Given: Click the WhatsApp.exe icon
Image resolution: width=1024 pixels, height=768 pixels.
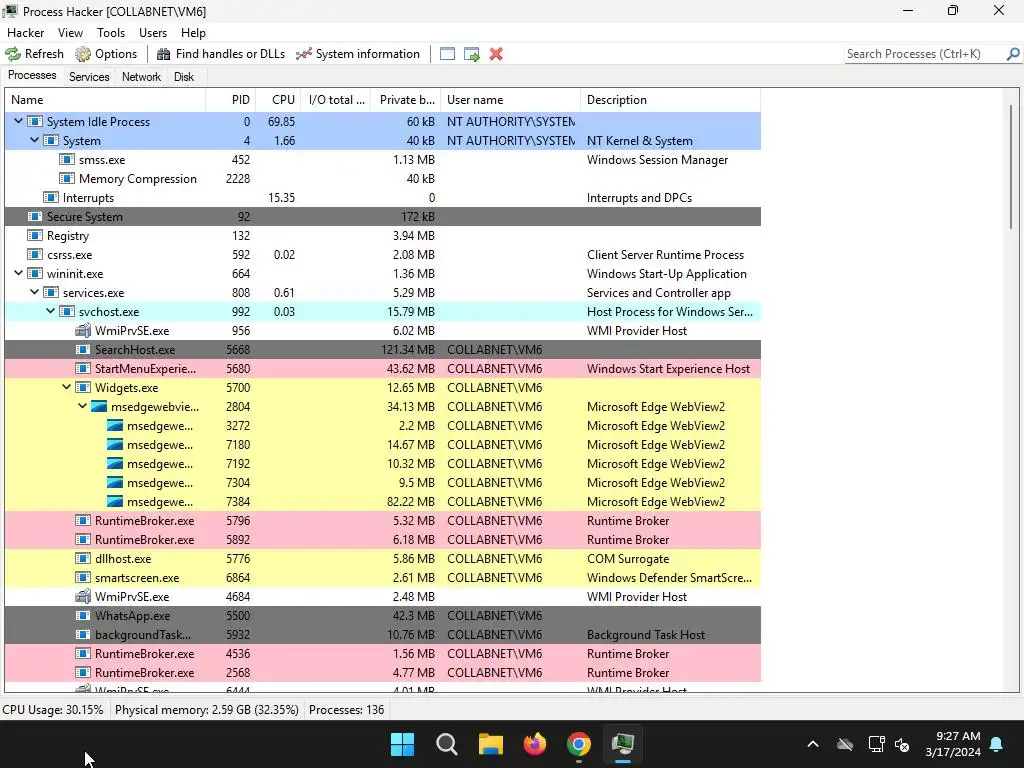Looking at the screenshot, I should 82,615.
